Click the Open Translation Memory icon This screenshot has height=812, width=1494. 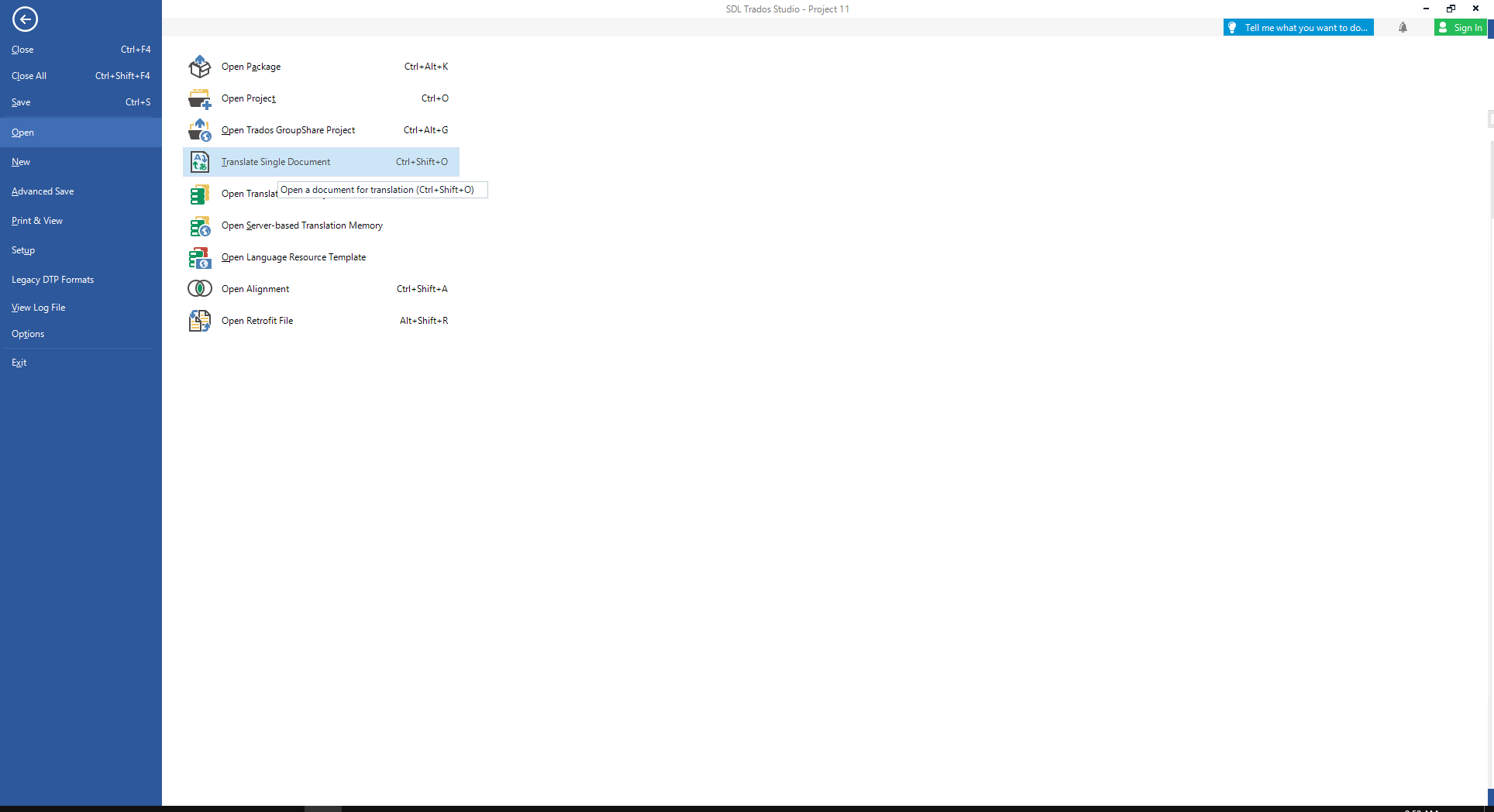200,194
